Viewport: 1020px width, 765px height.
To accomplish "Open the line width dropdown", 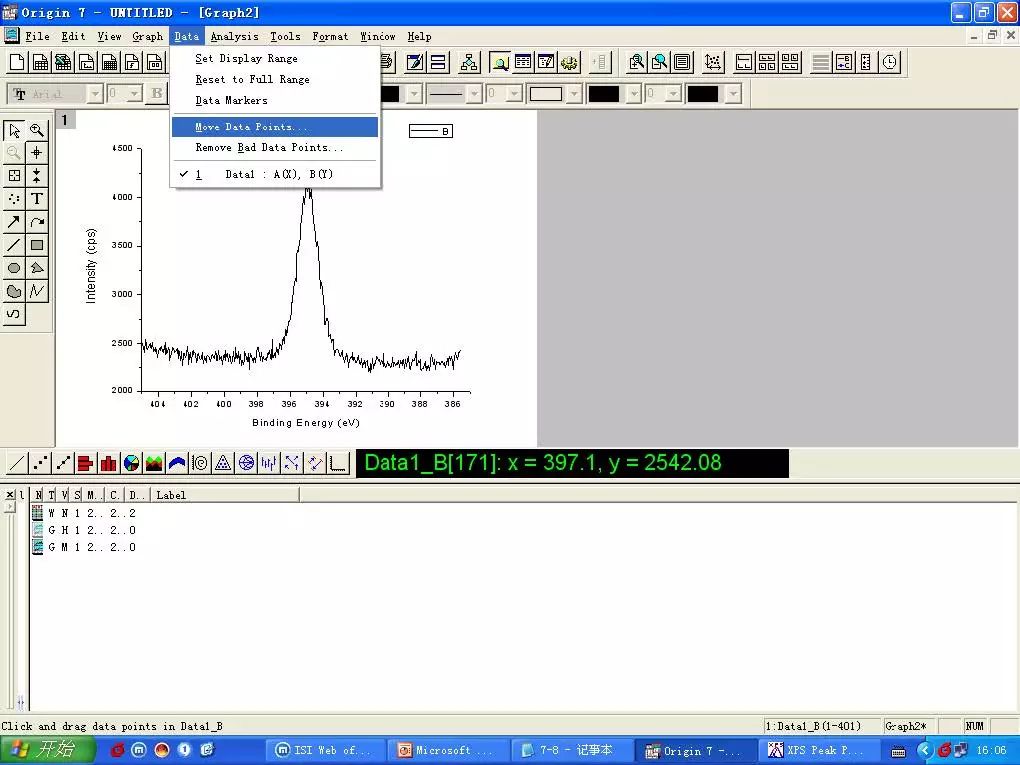I will (514, 94).
